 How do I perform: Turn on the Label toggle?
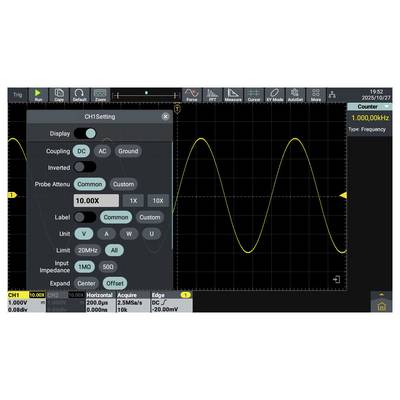click(x=85, y=217)
